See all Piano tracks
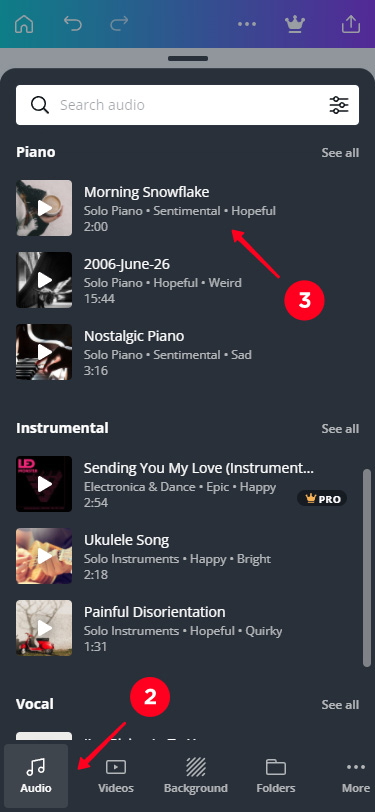The image size is (375, 812). point(340,153)
